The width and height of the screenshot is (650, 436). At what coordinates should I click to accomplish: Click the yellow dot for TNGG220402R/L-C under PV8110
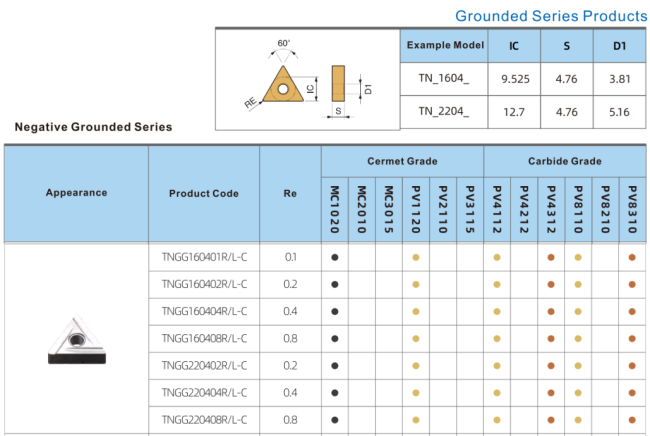click(x=578, y=365)
